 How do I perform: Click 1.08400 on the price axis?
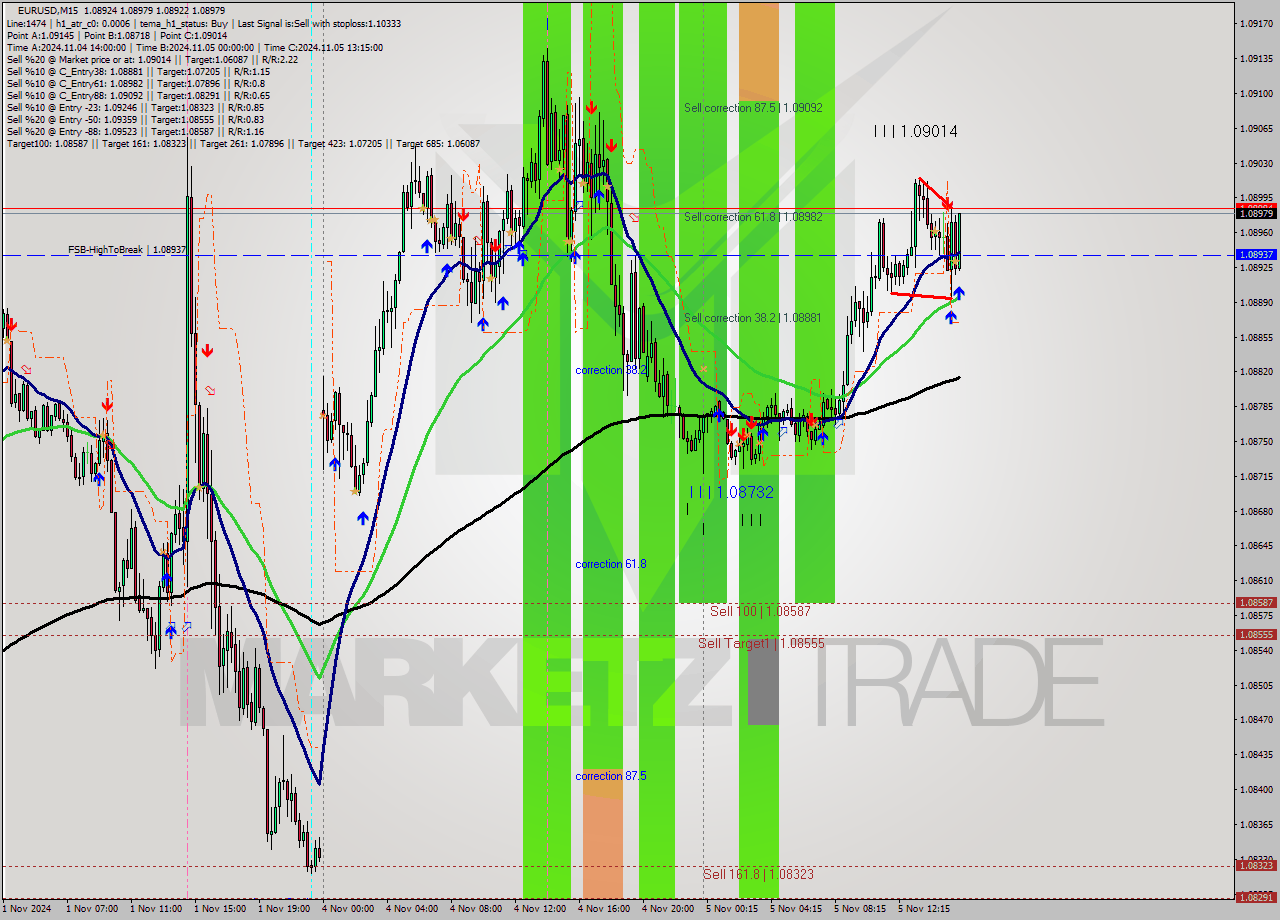coord(1256,789)
